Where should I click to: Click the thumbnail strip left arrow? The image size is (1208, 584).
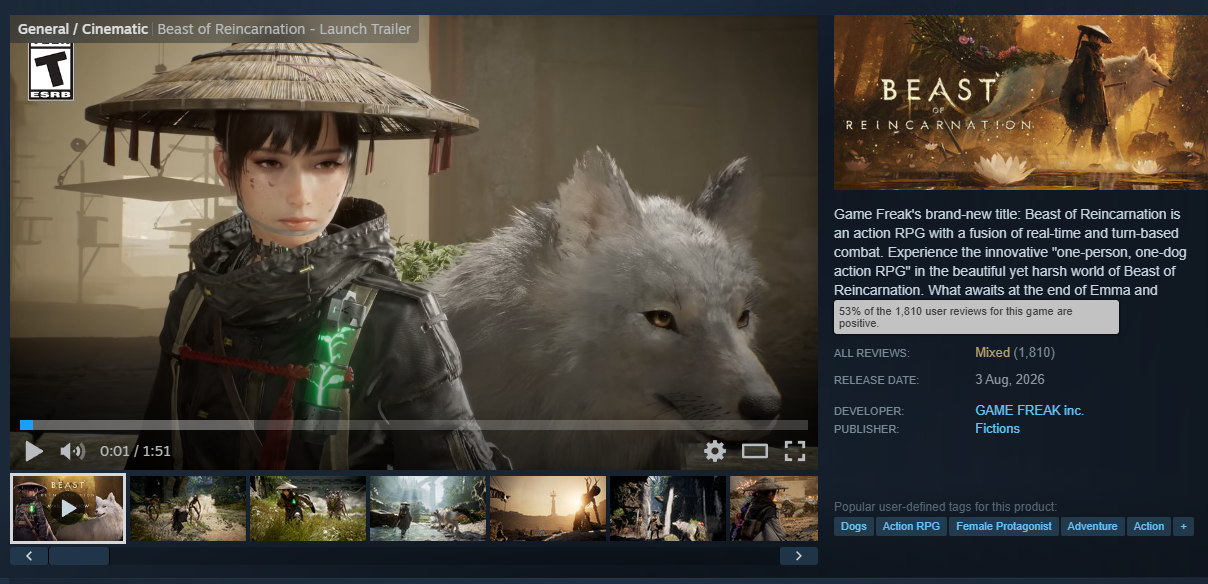coord(29,556)
